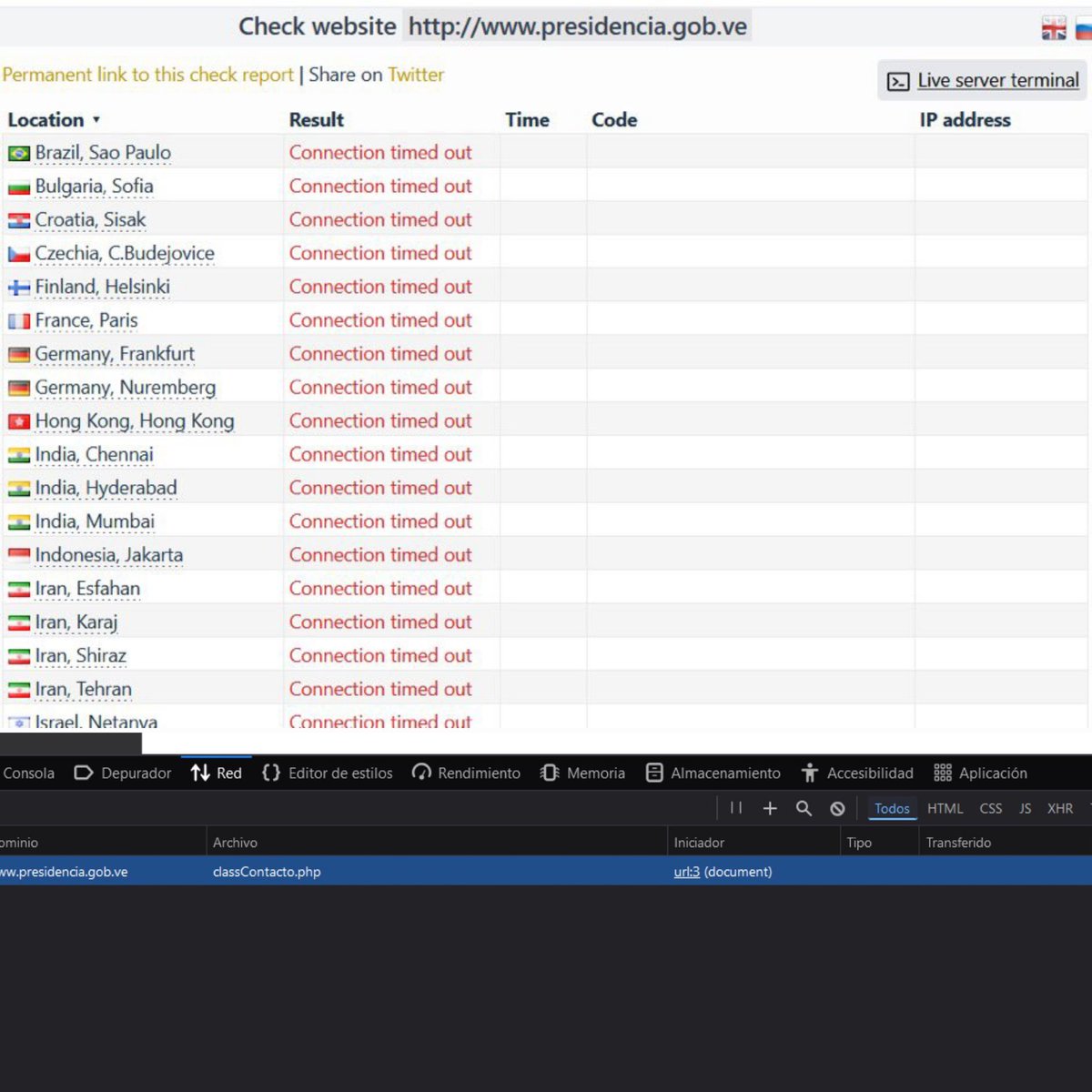1092x1092 pixels.
Task: Click the India flag beside Chennai
Action: (x=19, y=456)
